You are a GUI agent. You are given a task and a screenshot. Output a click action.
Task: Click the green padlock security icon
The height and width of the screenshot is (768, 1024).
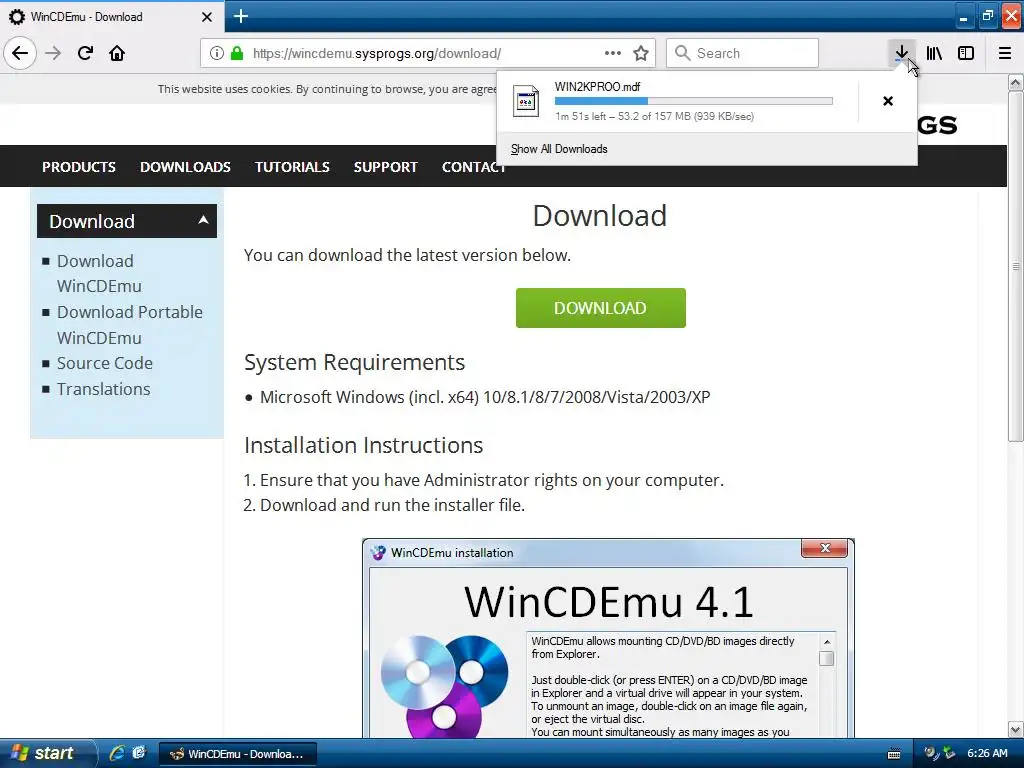(237, 53)
